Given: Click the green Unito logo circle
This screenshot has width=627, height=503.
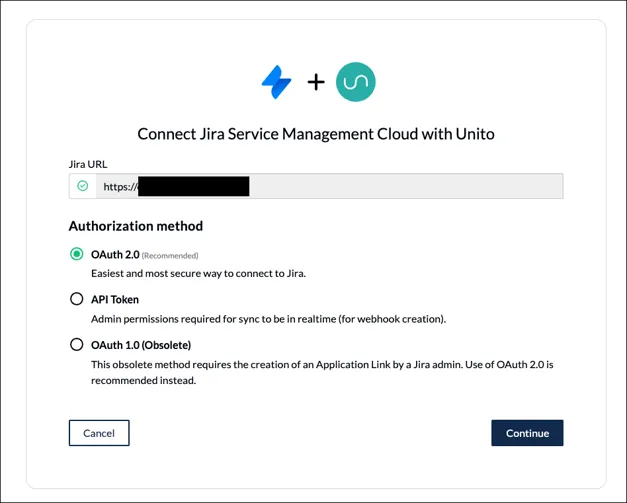Looking at the screenshot, I should click(355, 82).
